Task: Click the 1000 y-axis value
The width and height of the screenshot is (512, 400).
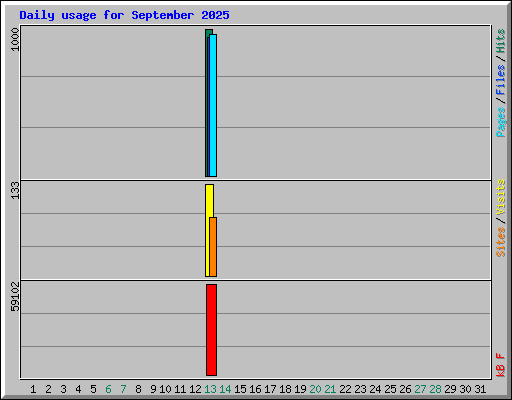Action: (x=15, y=39)
